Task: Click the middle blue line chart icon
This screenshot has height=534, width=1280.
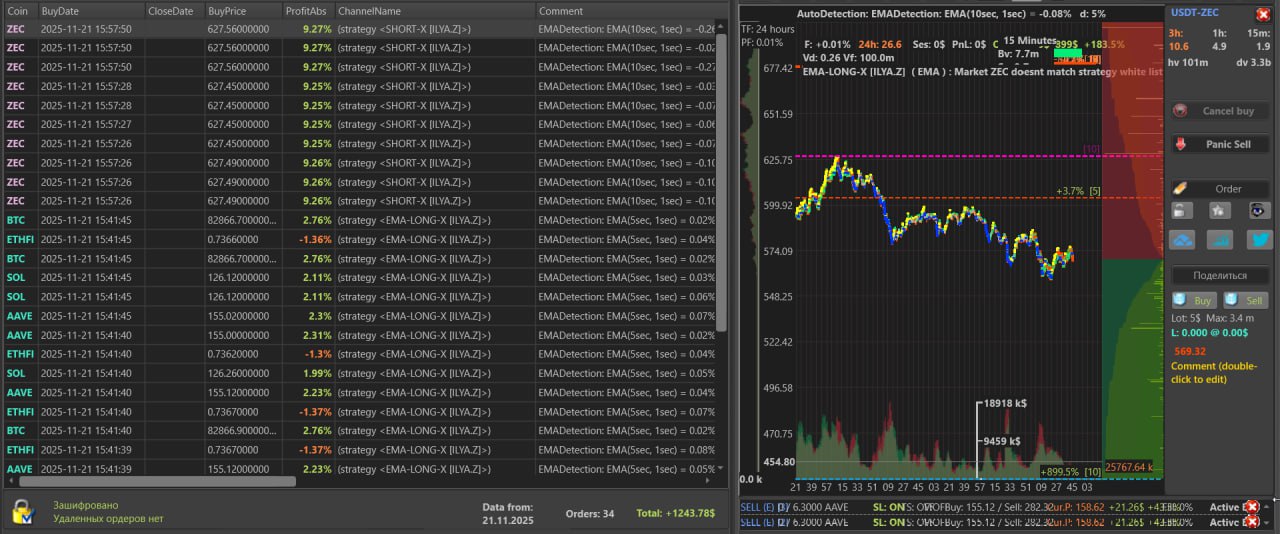Action: click(1219, 240)
